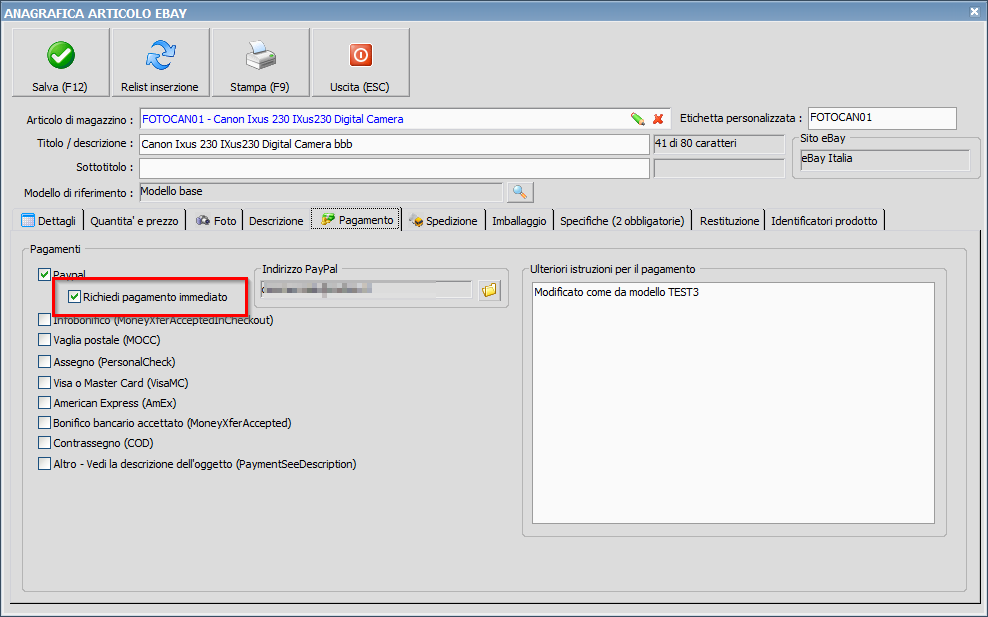This screenshot has height=617, width=988.
Task: Open Identificatori prodotto tab
Action: tap(824, 221)
